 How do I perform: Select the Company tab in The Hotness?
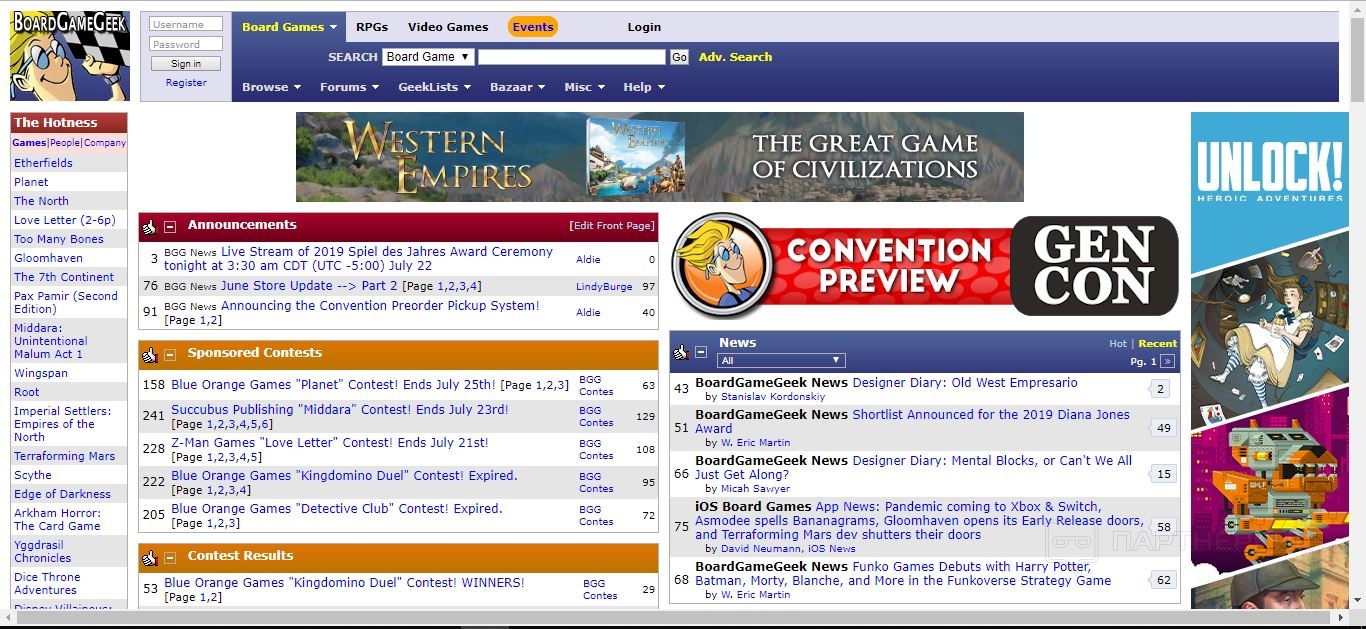pyautogui.click(x=105, y=143)
